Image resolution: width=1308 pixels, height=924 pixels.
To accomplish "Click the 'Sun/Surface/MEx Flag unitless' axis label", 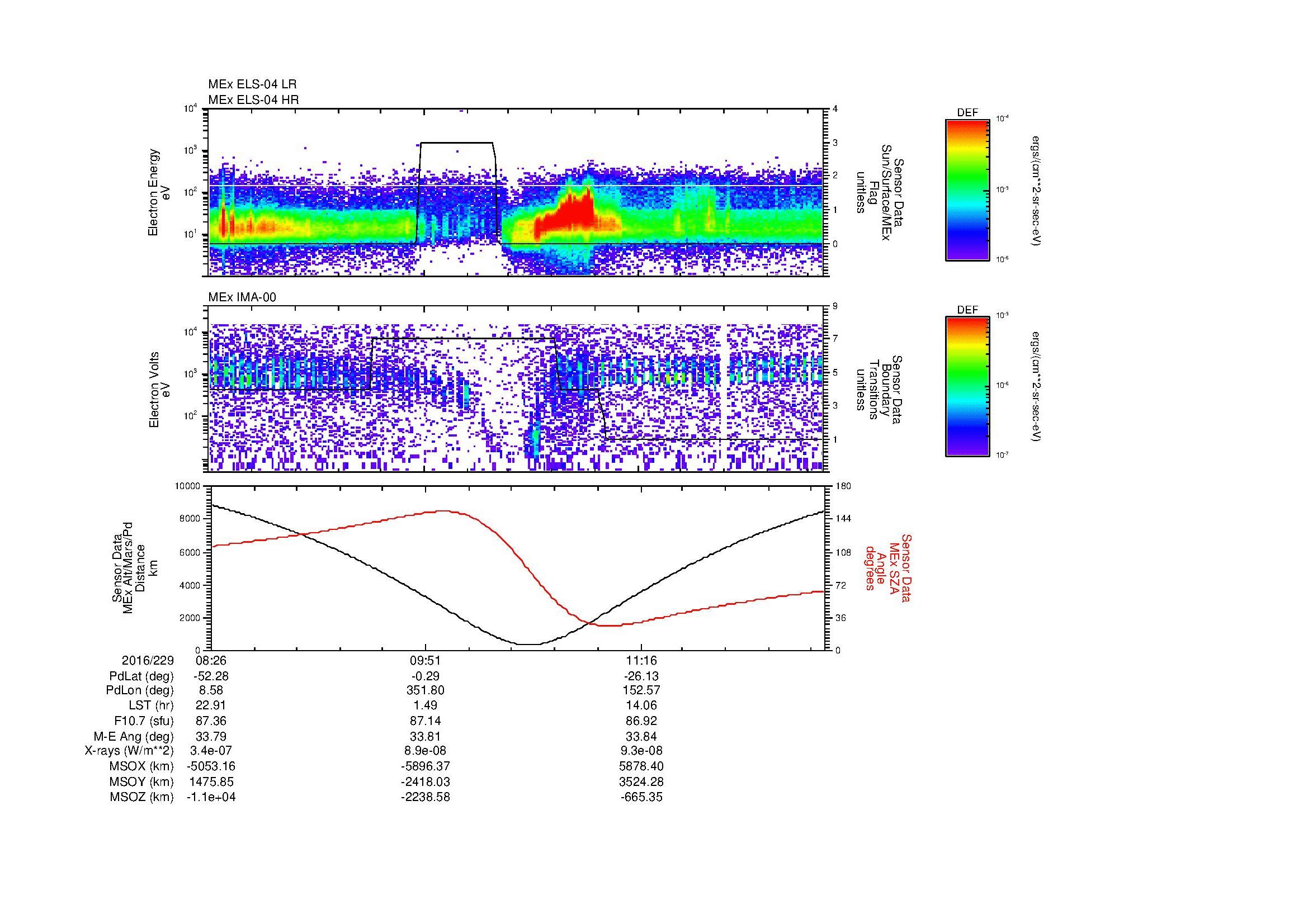I will pyautogui.click(x=881, y=192).
